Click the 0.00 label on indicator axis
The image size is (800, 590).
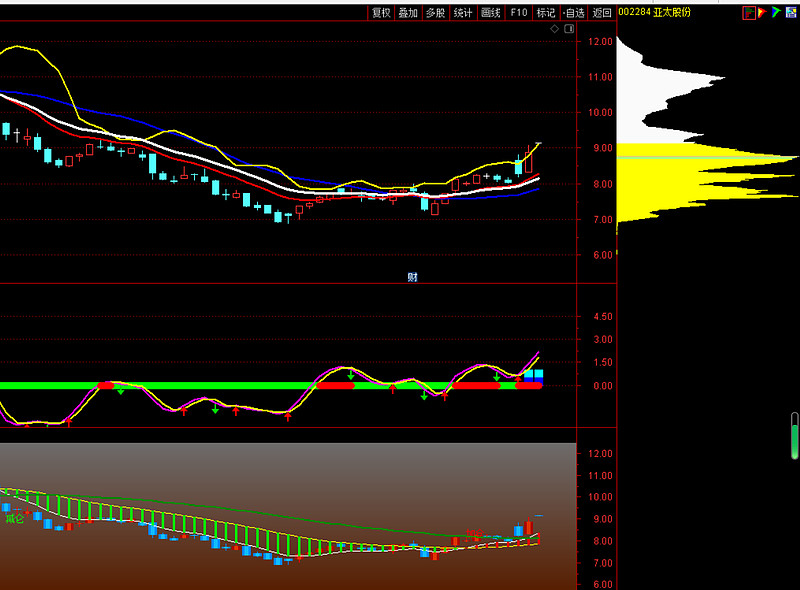[603, 386]
